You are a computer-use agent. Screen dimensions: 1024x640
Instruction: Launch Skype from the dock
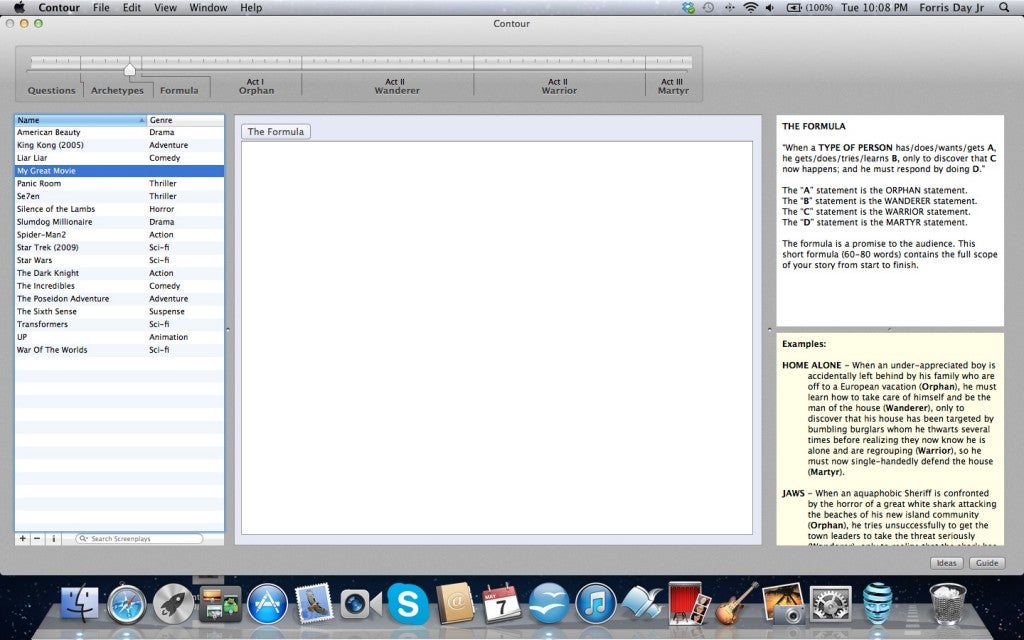click(x=408, y=604)
